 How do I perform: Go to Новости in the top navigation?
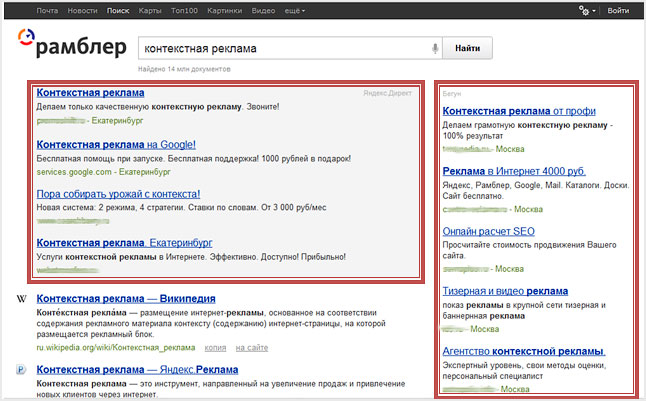pyautogui.click(x=82, y=11)
